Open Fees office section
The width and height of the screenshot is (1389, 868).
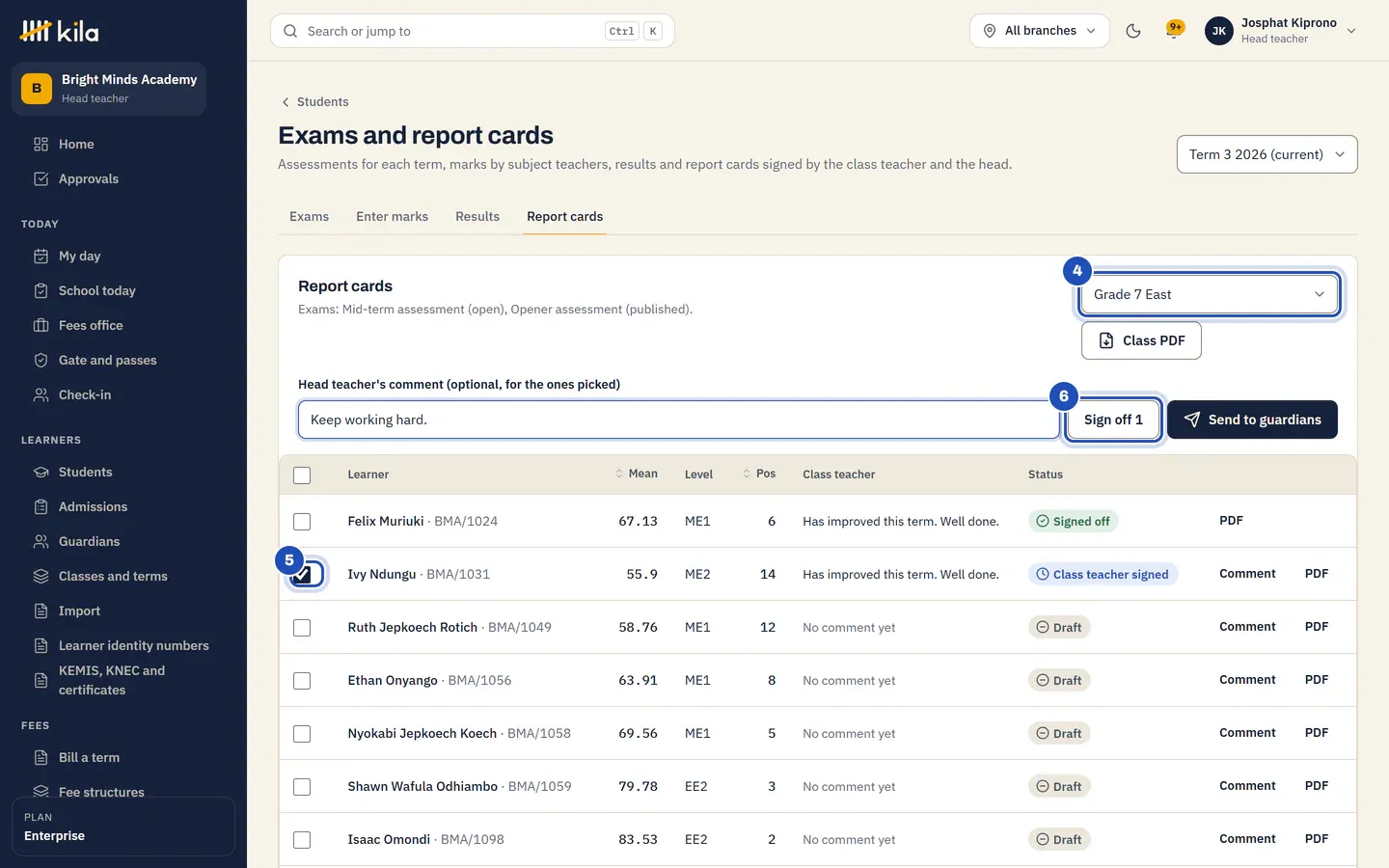click(91, 326)
